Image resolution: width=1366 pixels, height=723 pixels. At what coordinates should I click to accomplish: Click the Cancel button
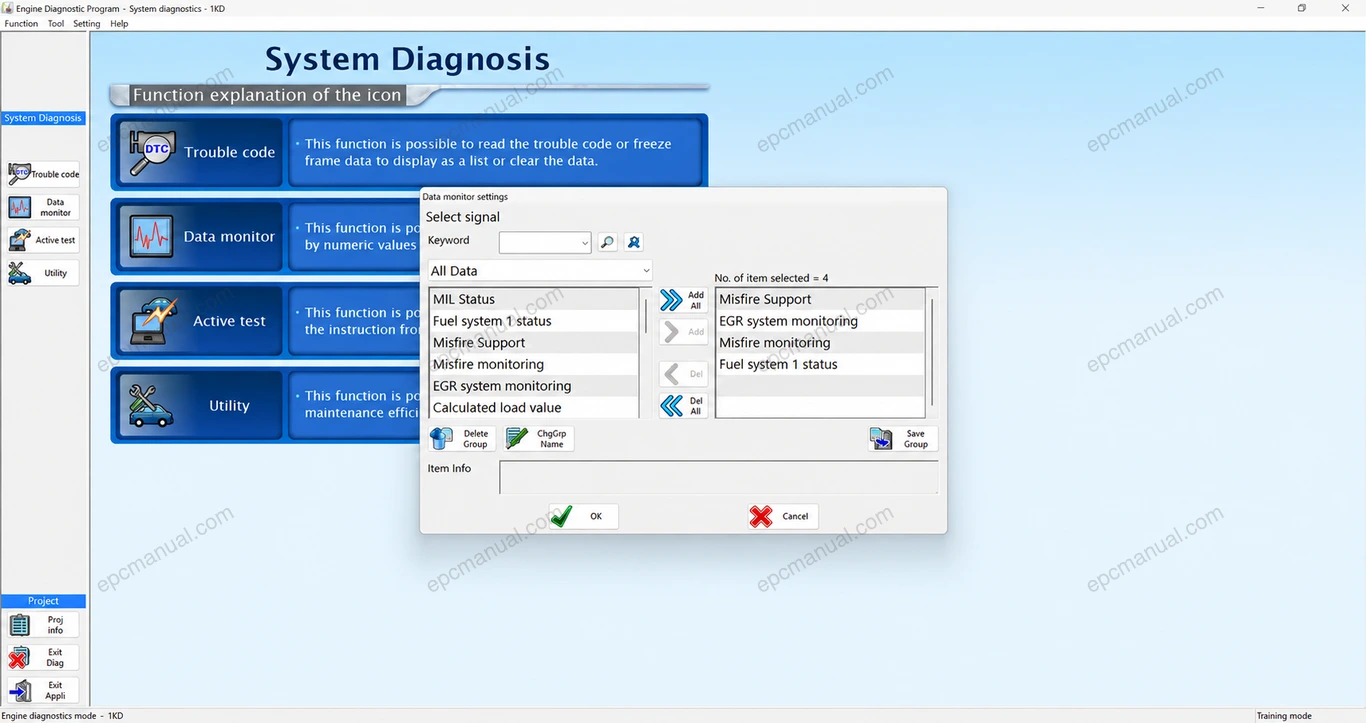(x=782, y=516)
